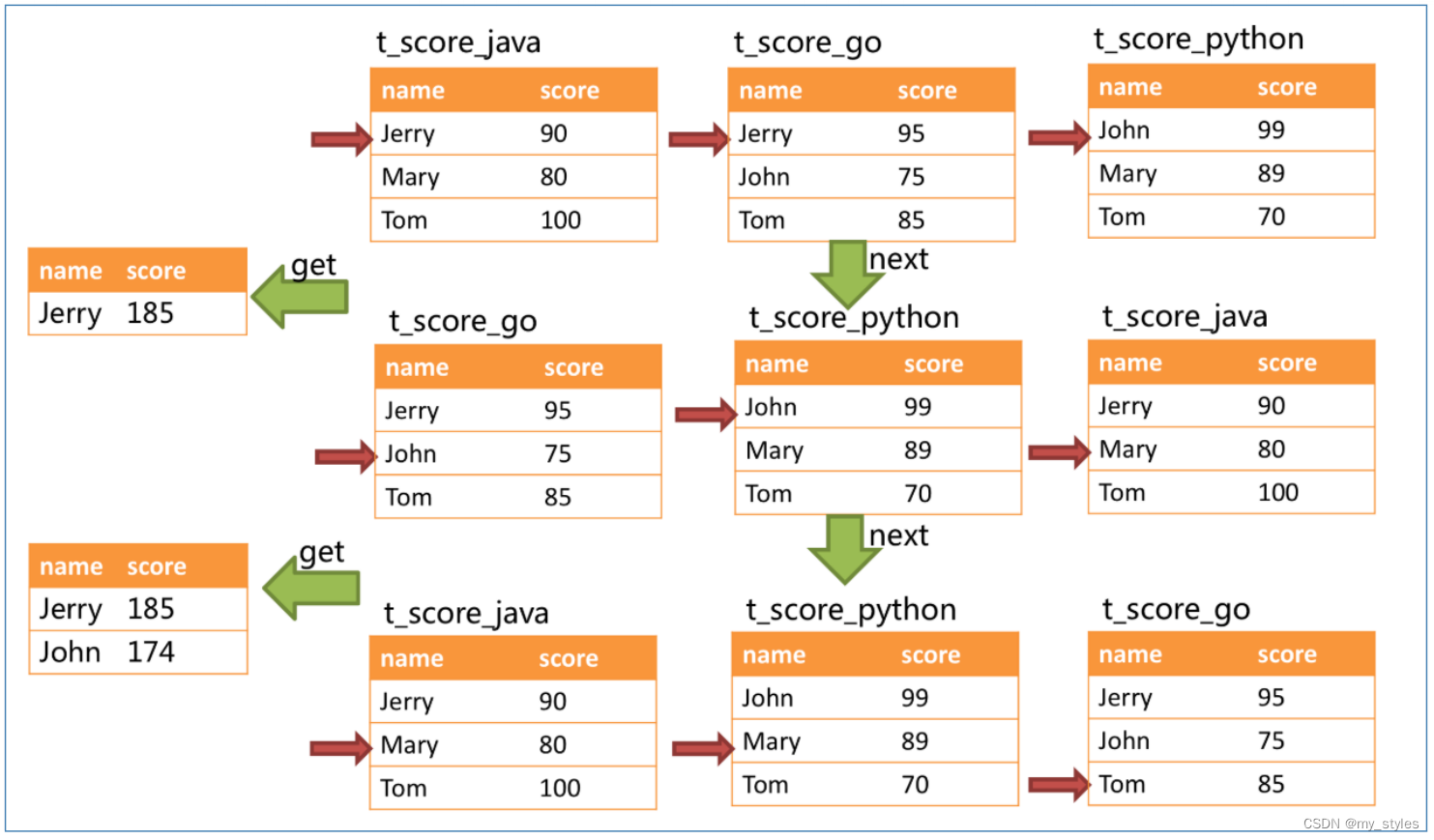Click Mary's name in the bottom-row t_score_java table

tap(410, 745)
